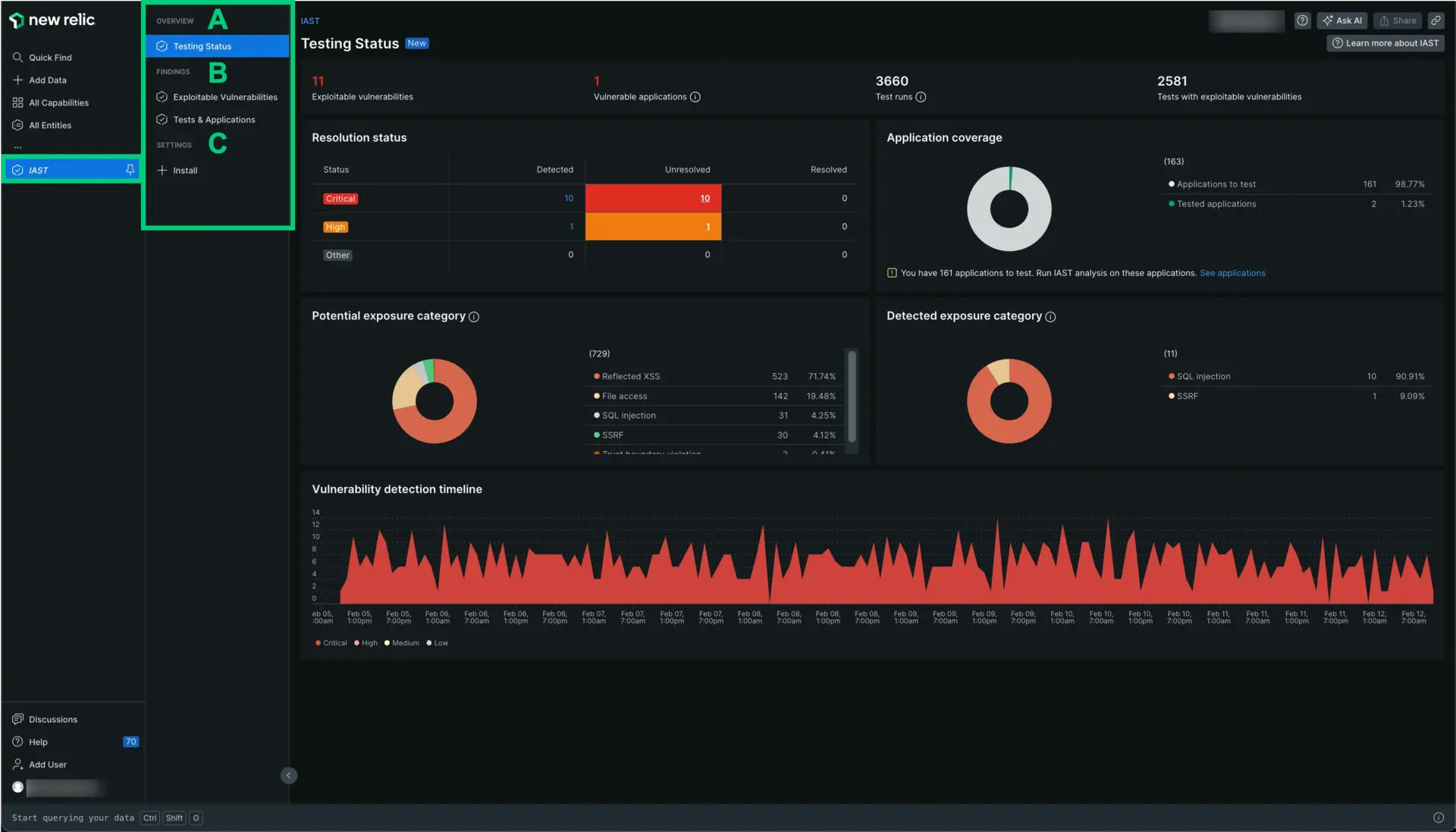Go to All Entities
The height and width of the screenshot is (832, 1456).
pyautogui.click(x=42, y=126)
